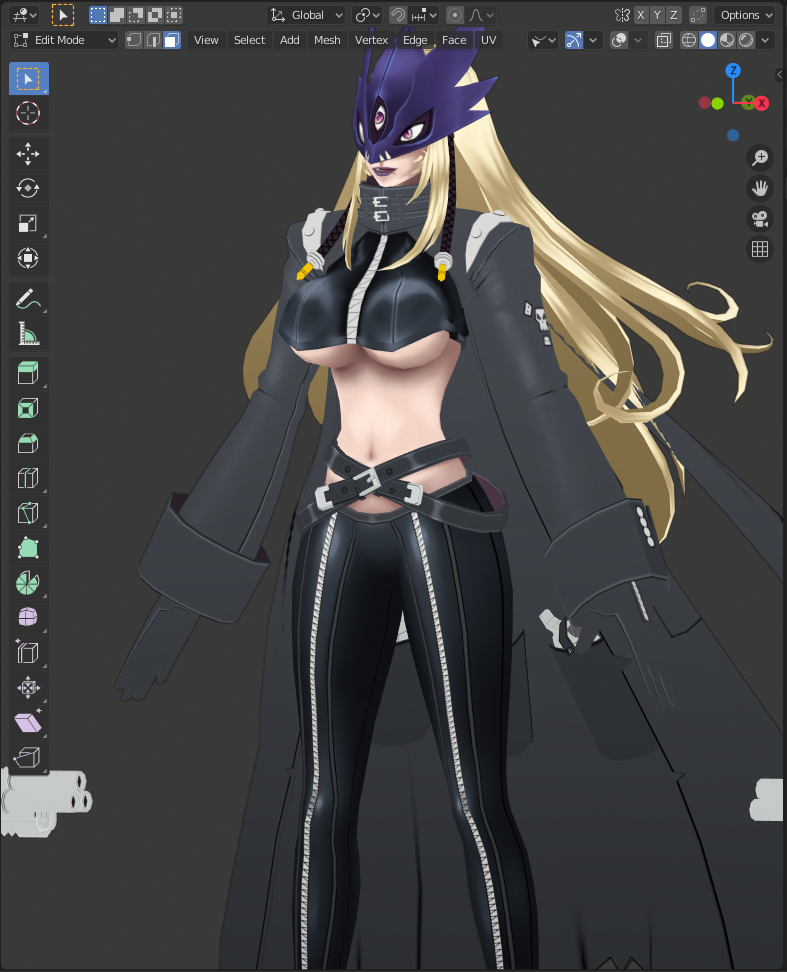Click the pan hand viewport gizmo
The width and height of the screenshot is (787, 972).
click(x=760, y=188)
